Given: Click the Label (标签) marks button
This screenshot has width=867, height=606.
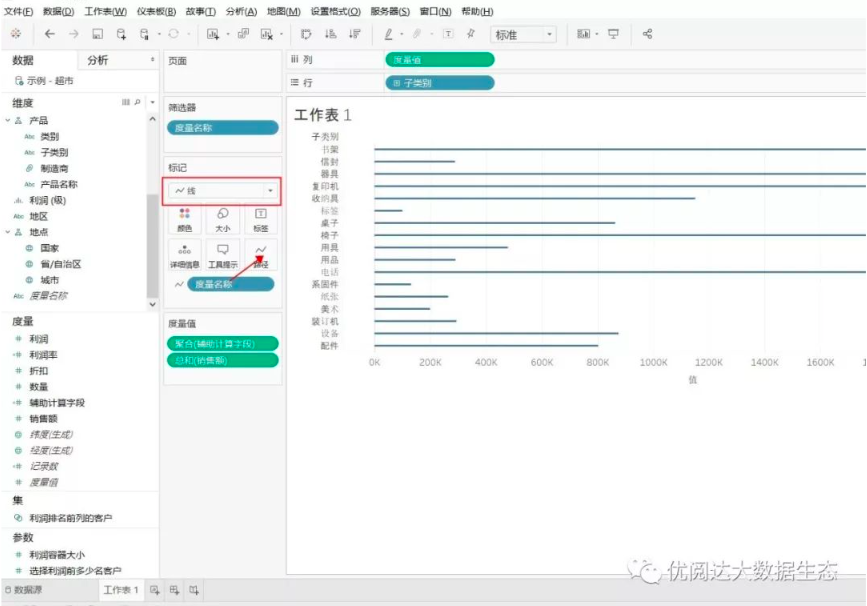Looking at the screenshot, I should 260,219.
